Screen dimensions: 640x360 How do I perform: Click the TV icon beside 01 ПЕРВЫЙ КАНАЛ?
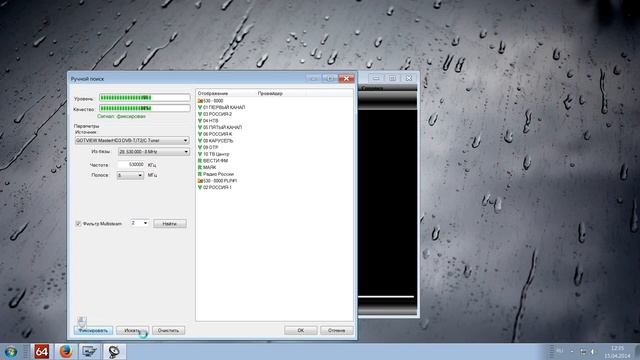pos(200,107)
